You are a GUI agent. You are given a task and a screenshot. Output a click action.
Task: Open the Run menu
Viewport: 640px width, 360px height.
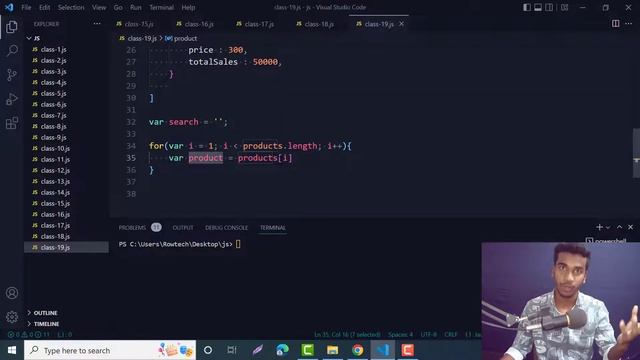coord(136,7)
